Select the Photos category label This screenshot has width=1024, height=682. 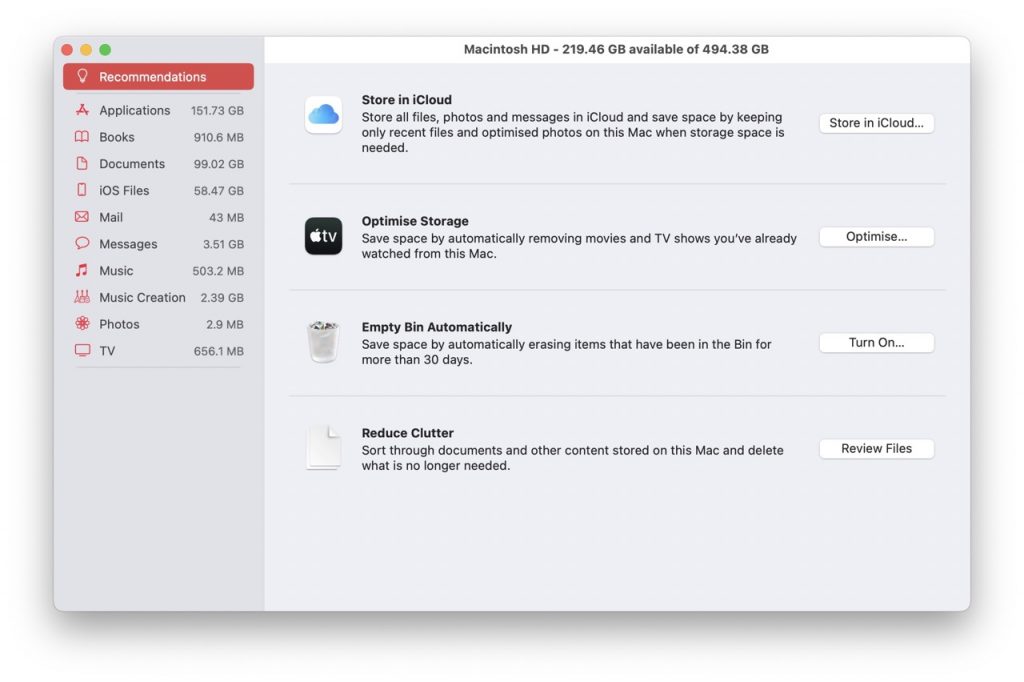tap(120, 325)
